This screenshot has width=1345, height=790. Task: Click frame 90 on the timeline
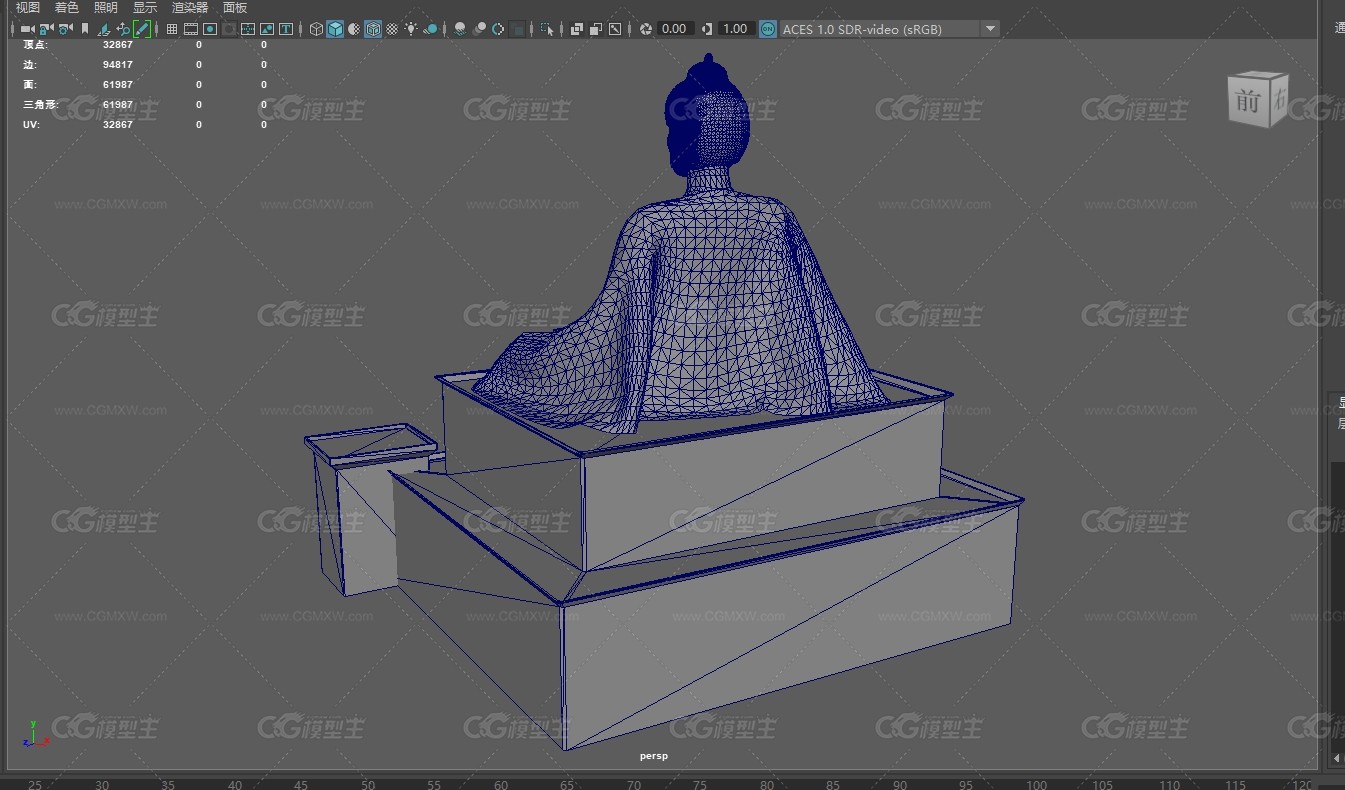pos(900,785)
